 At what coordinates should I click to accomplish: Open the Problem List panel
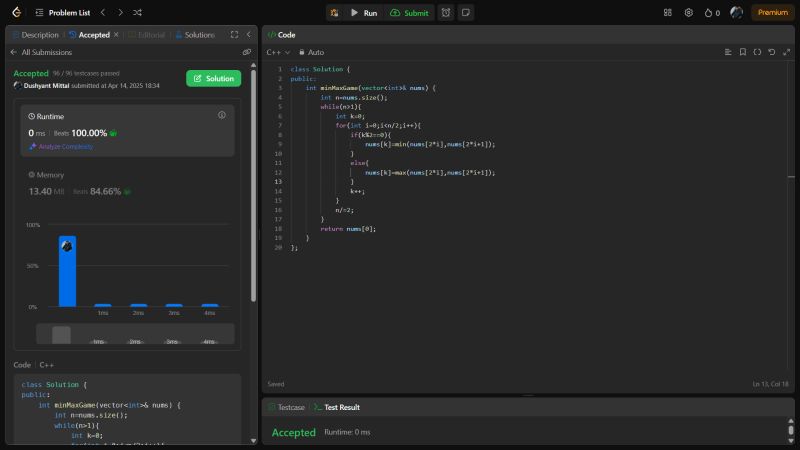pos(63,13)
